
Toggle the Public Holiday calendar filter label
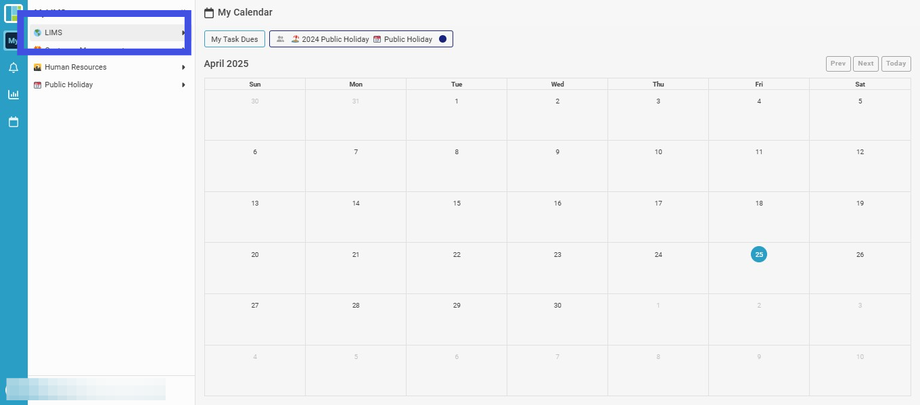point(408,39)
